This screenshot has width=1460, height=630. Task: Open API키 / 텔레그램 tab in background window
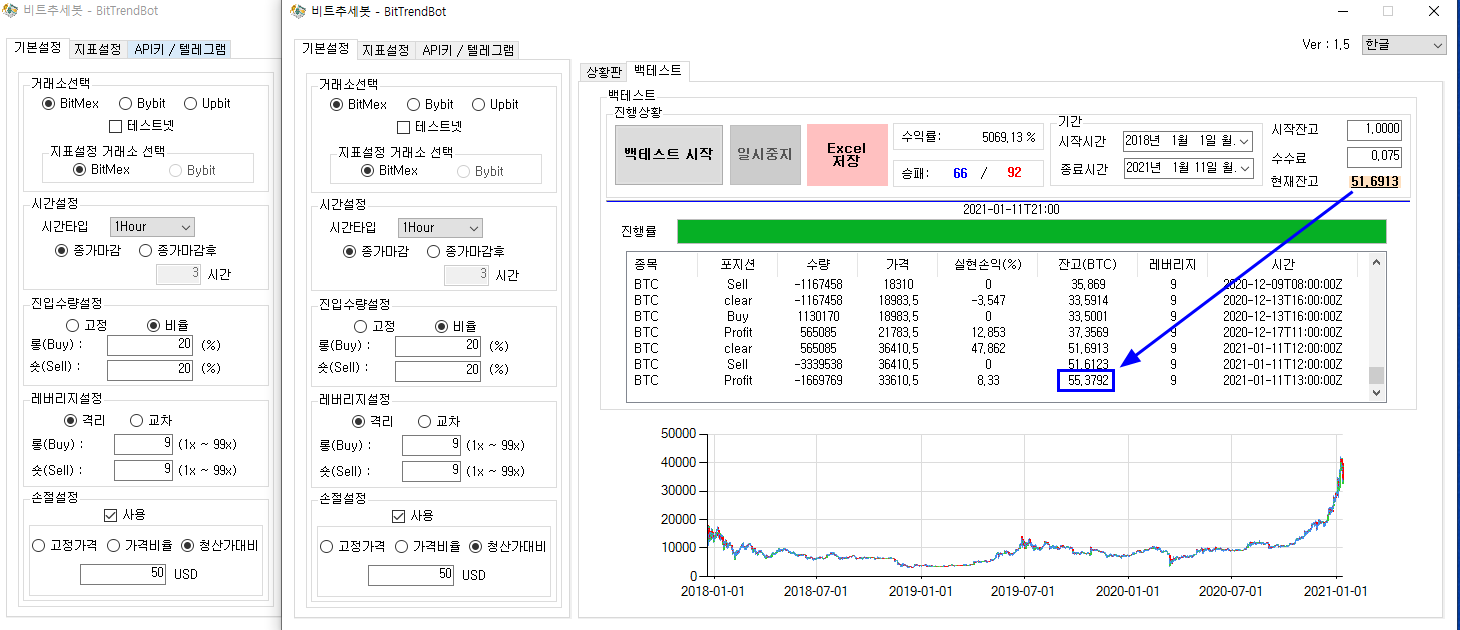(180, 49)
